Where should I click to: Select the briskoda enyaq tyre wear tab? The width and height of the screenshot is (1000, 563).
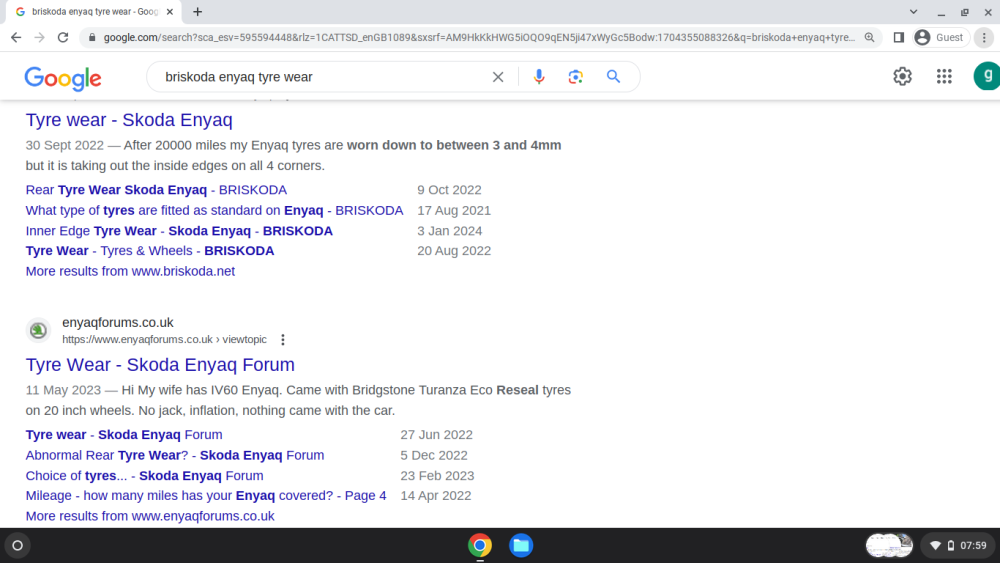coord(94,11)
